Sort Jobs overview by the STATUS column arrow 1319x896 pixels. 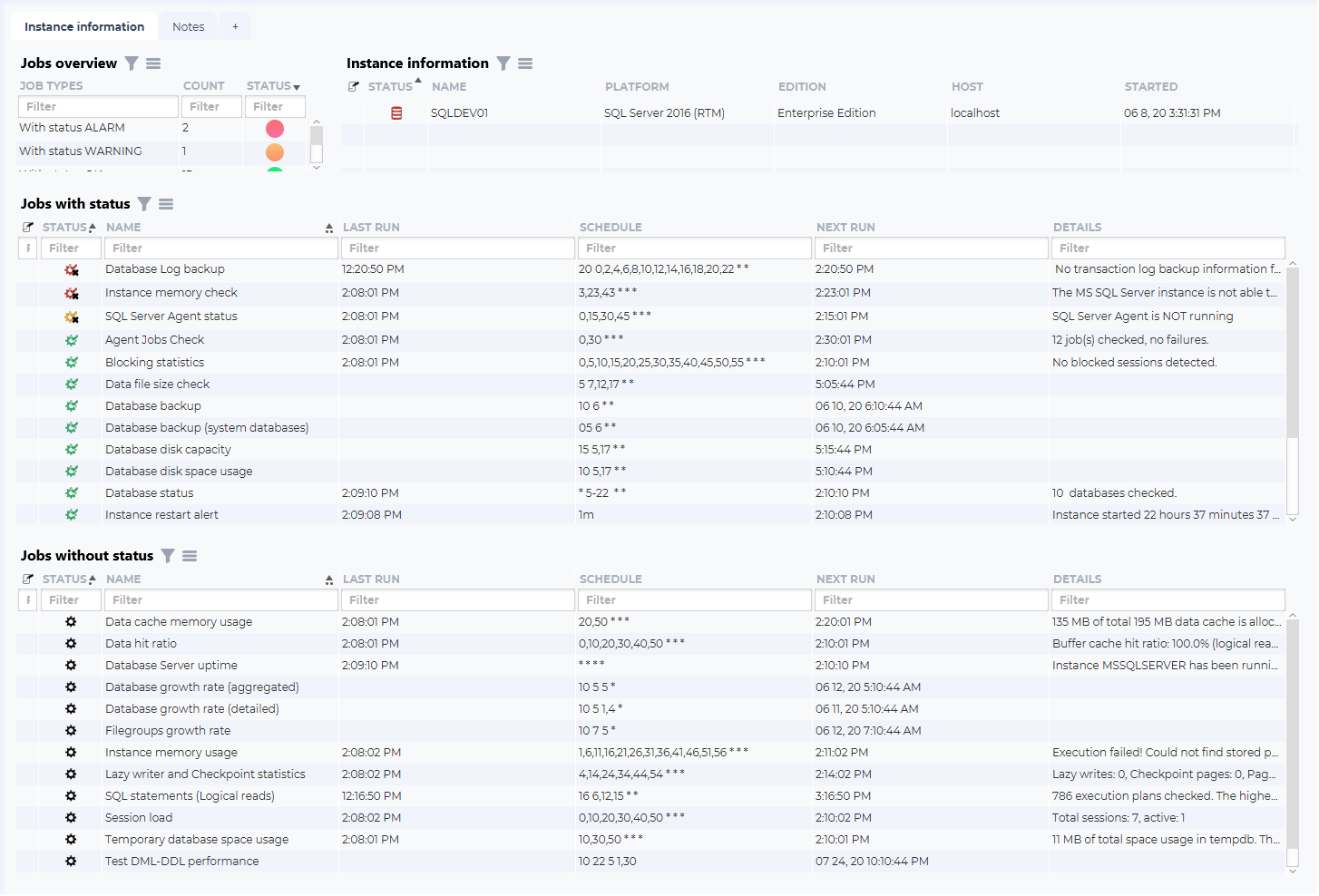pos(297,87)
